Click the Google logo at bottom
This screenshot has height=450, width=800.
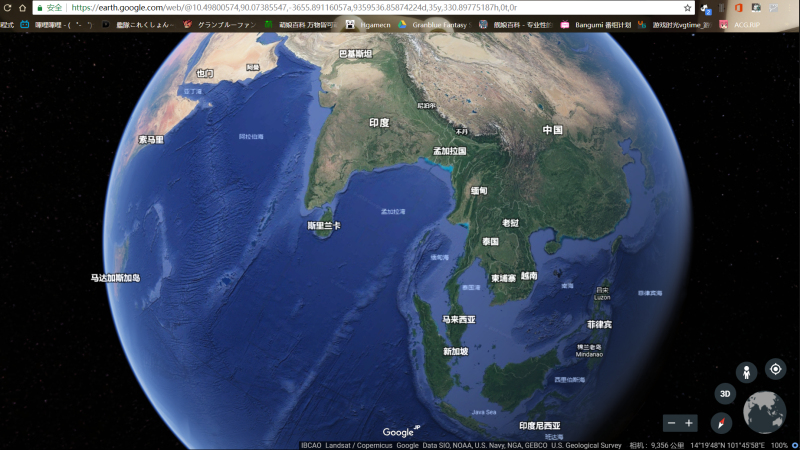[398, 432]
